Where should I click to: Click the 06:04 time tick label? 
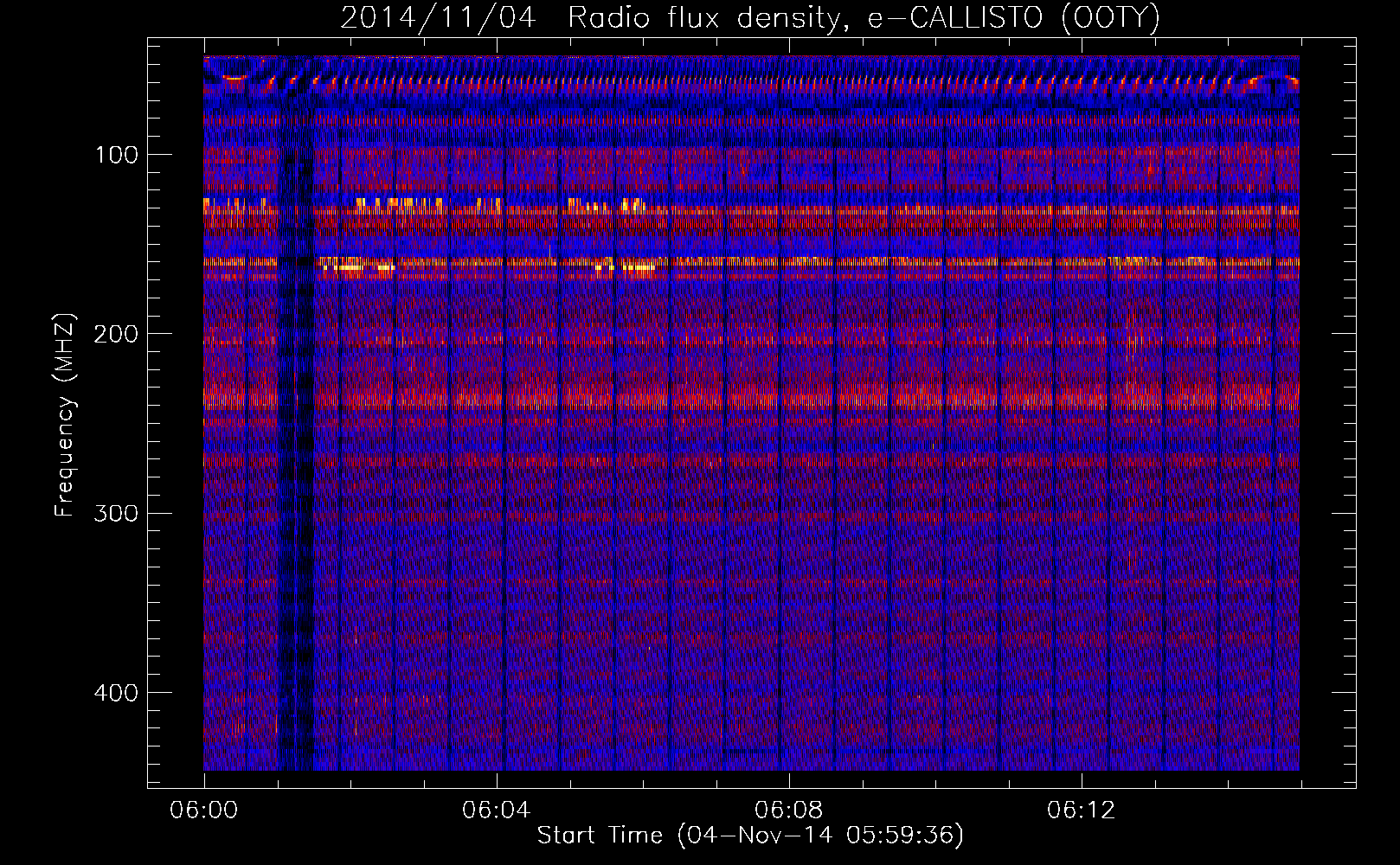point(496,811)
